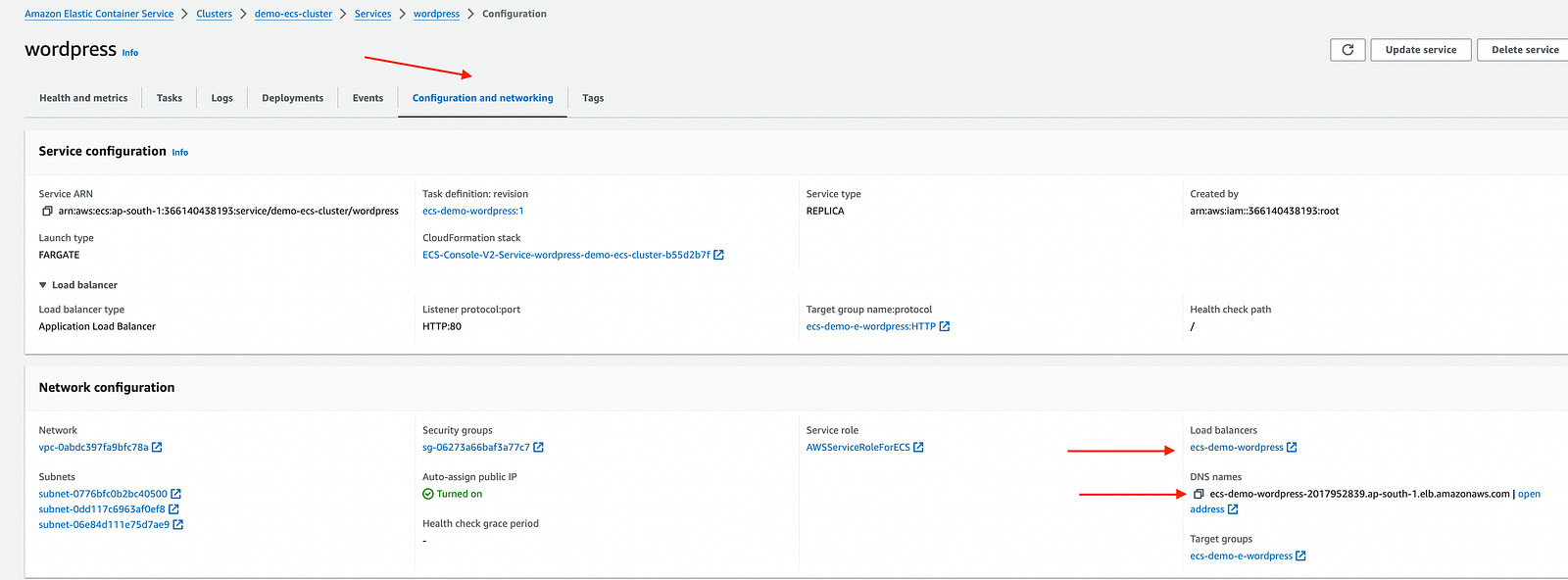Open network vpc-0abdc397fa9bfc78a link
This screenshot has height=580, width=1568.
click(x=93, y=448)
